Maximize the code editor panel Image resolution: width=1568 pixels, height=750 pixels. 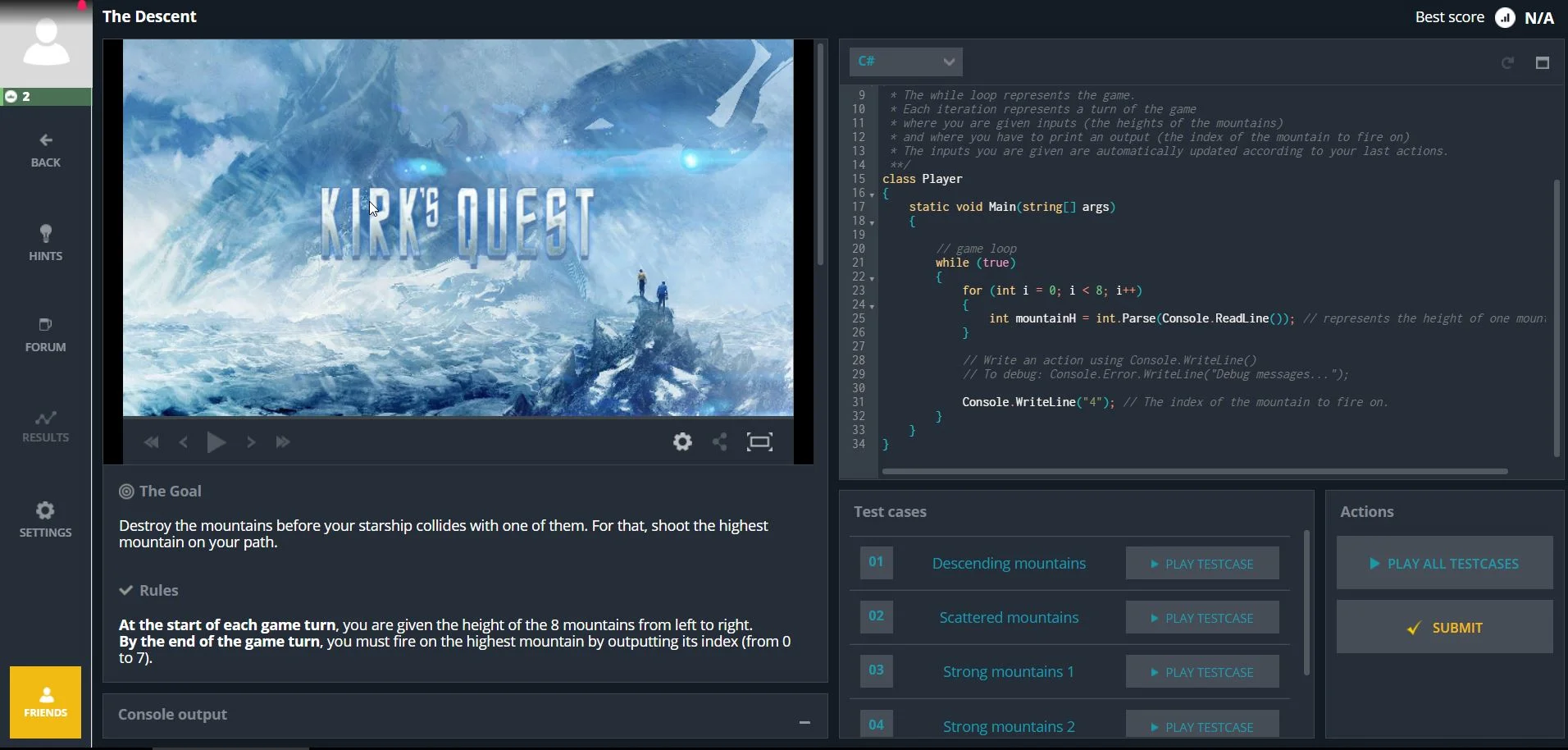coord(1543,63)
